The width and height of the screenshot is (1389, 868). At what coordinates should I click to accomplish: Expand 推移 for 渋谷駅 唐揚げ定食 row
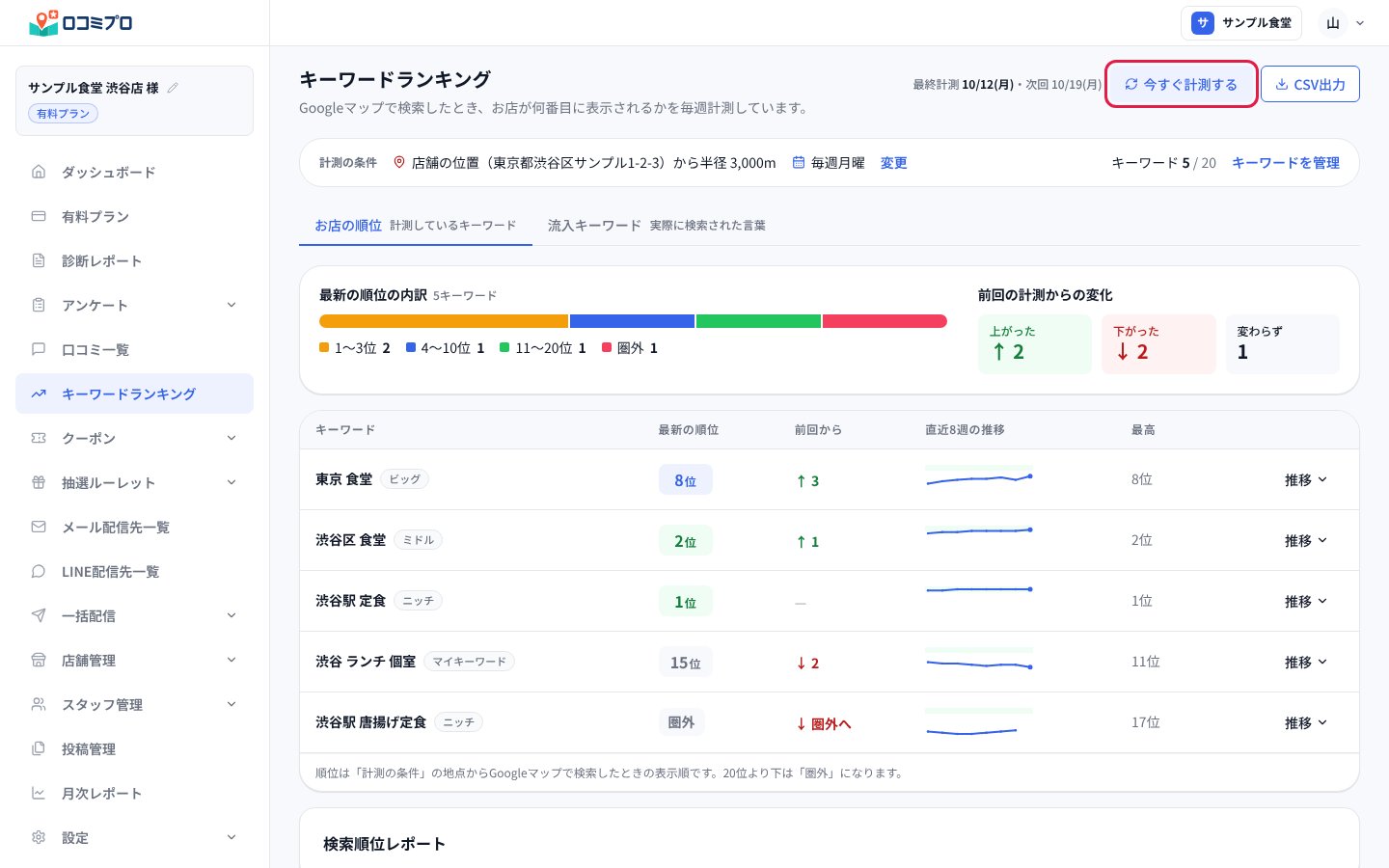pos(1306,722)
